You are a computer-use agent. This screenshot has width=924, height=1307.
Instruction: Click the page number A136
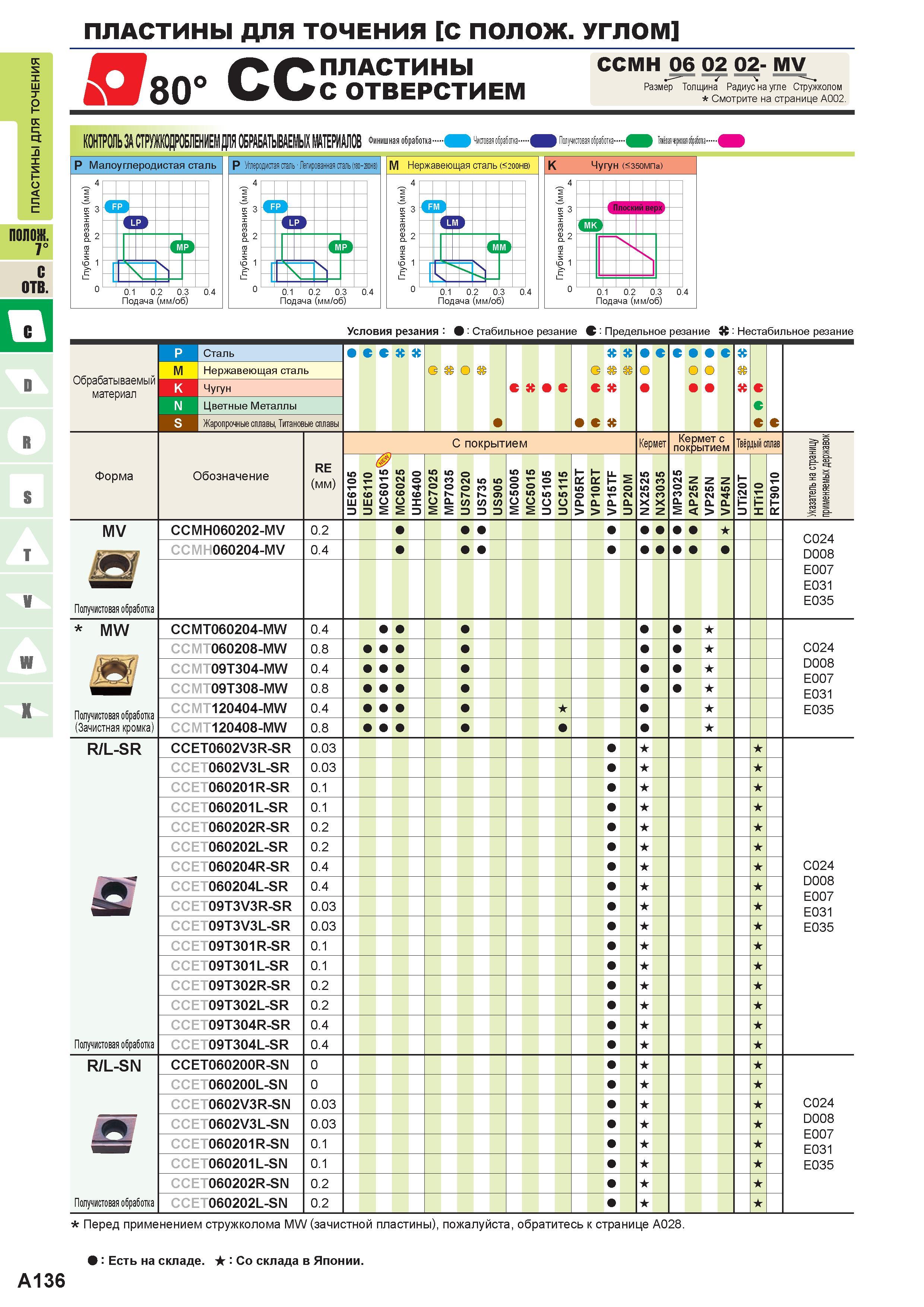[x=42, y=1280]
